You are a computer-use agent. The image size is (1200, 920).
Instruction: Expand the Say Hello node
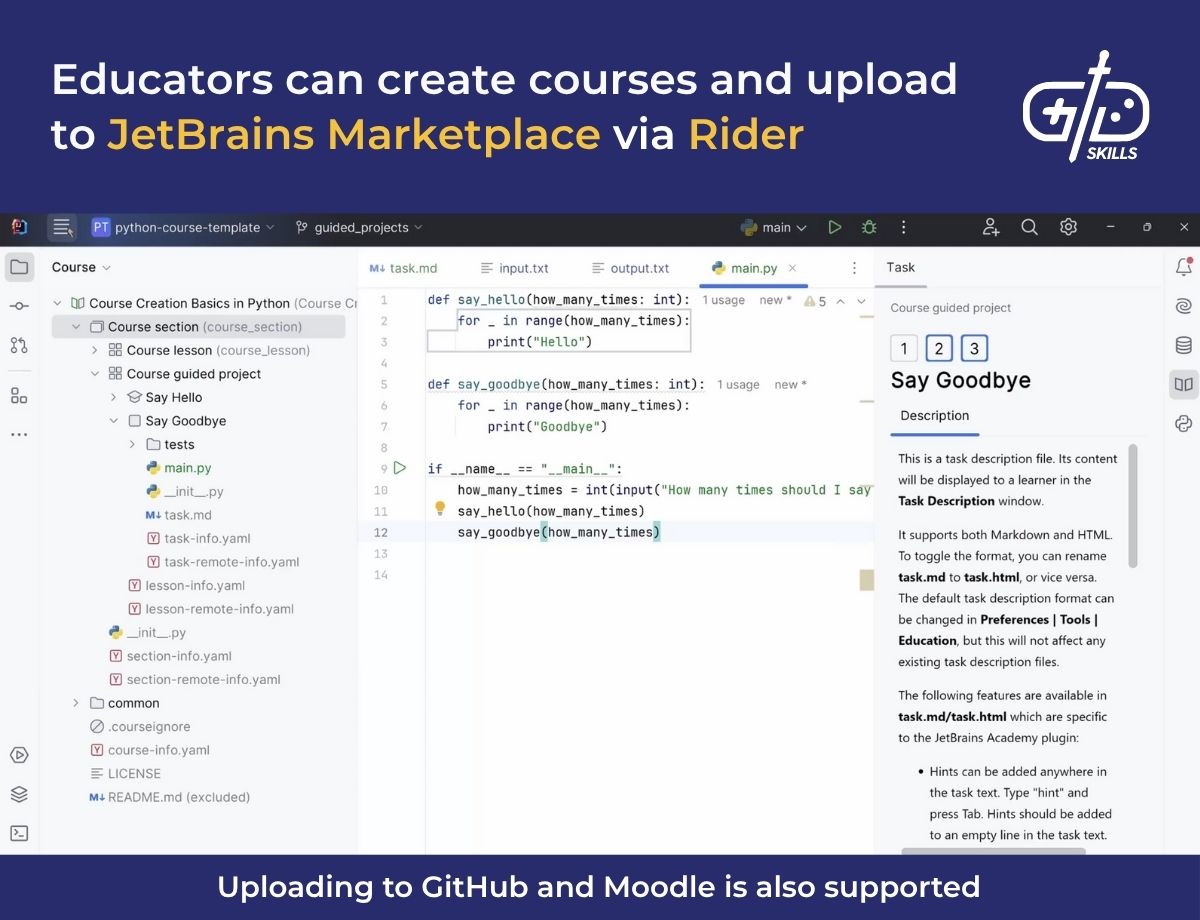pos(113,397)
